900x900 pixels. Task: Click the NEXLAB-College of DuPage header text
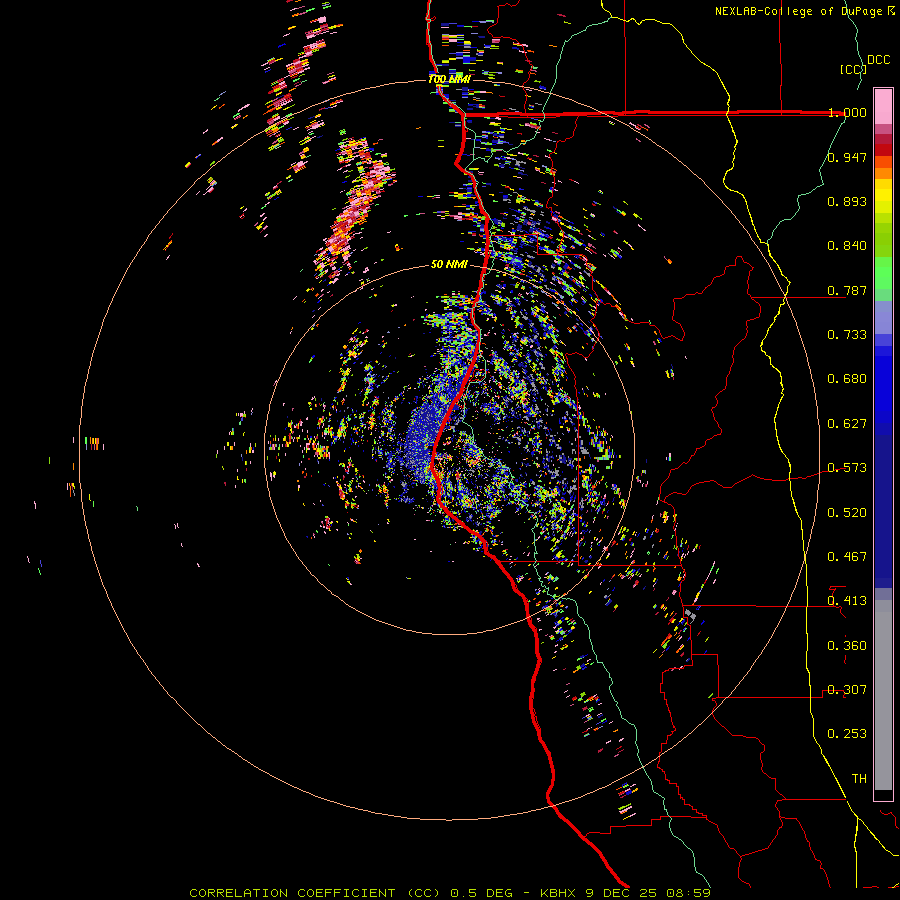click(798, 11)
